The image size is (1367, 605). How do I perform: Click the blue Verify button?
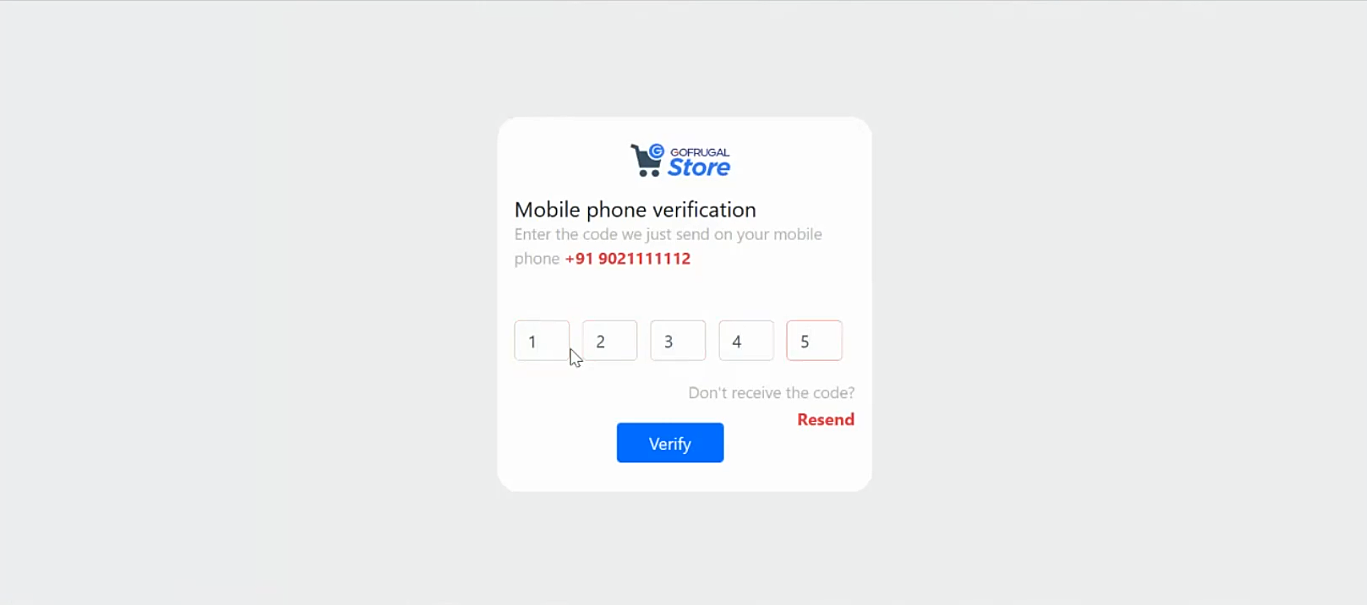coord(670,443)
